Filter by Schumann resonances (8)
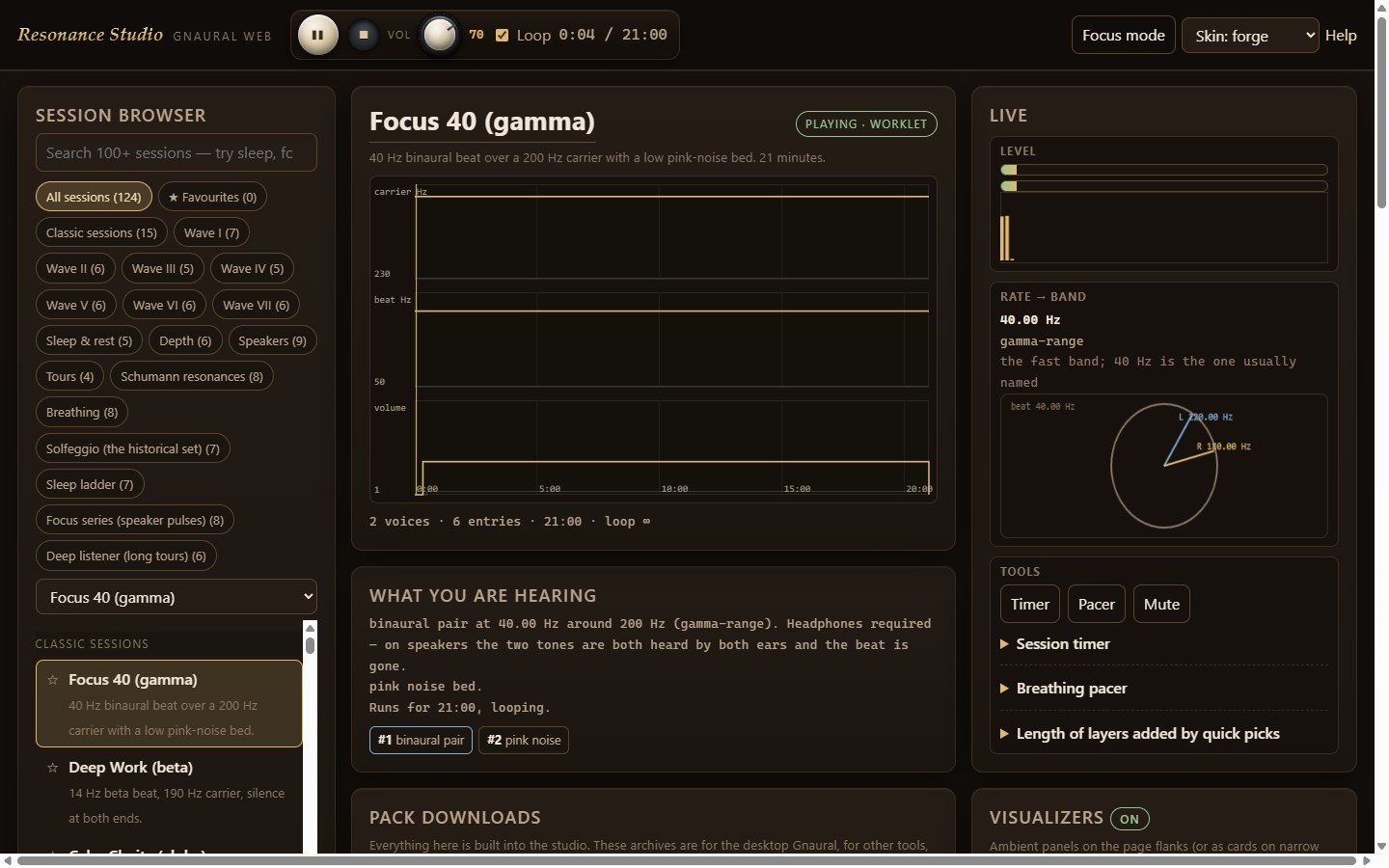 click(x=192, y=376)
